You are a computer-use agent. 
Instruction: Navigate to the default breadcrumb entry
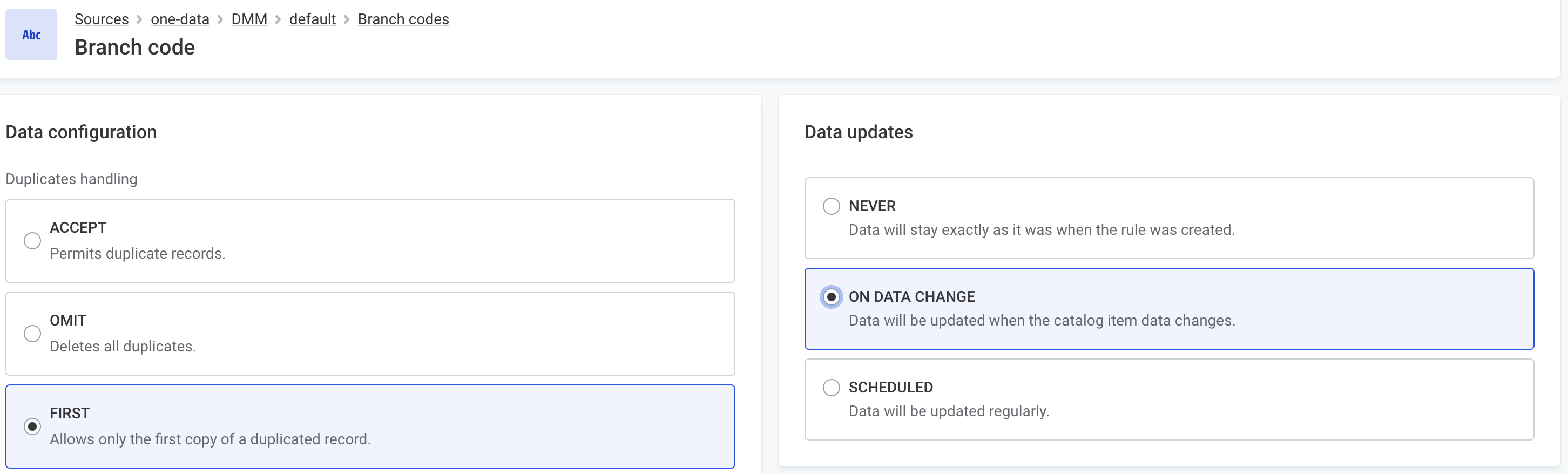312,19
